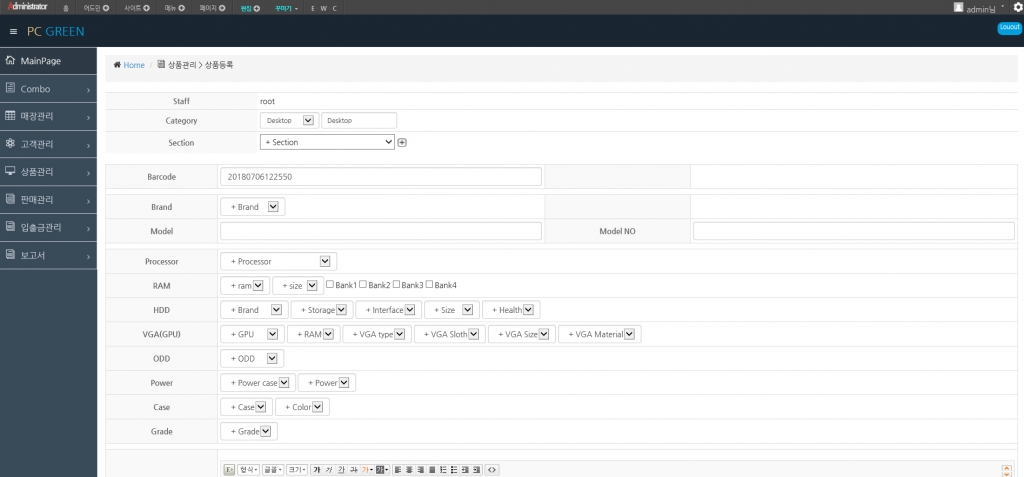Open the + ram dropdown

[x=245, y=286]
